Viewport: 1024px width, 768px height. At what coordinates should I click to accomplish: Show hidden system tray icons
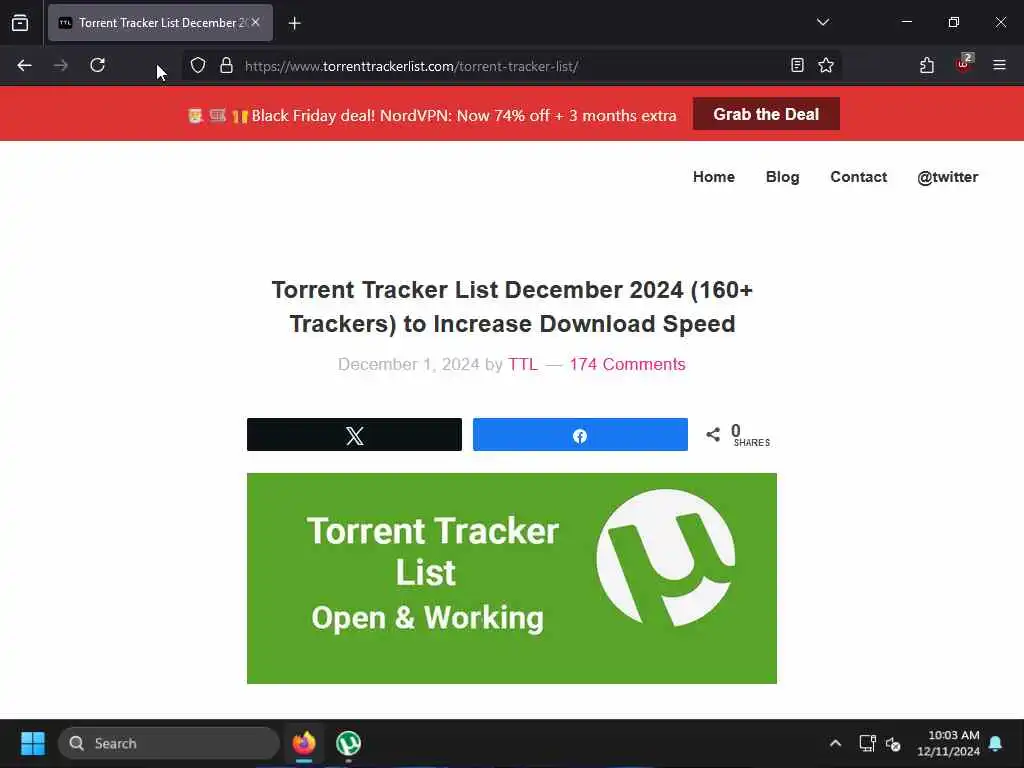pyautogui.click(x=835, y=743)
